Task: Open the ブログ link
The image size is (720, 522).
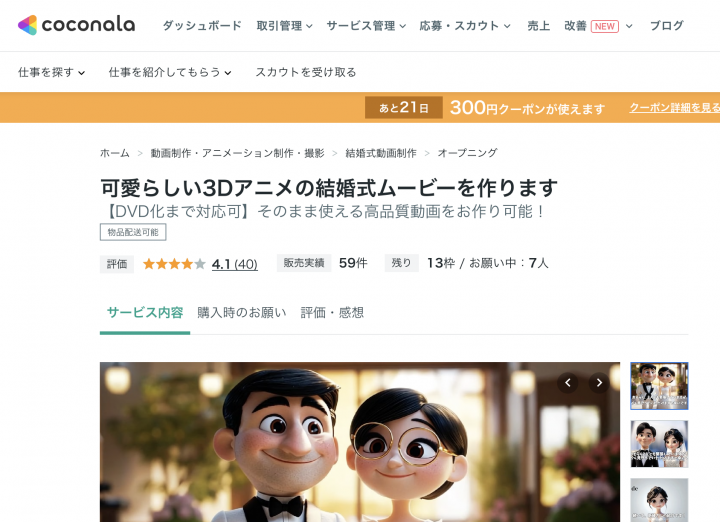Action: (667, 26)
